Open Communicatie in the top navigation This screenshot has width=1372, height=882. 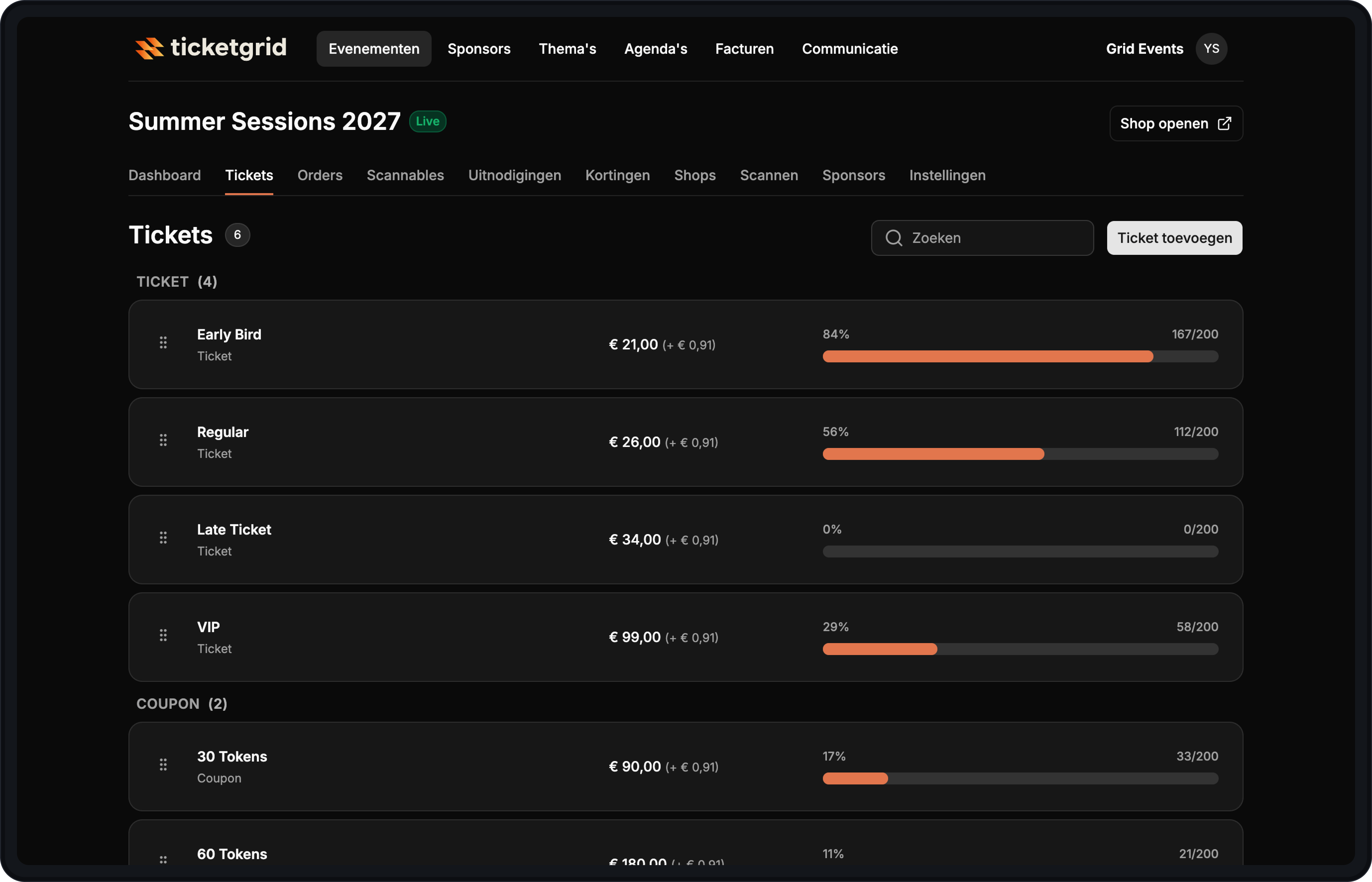(x=850, y=49)
